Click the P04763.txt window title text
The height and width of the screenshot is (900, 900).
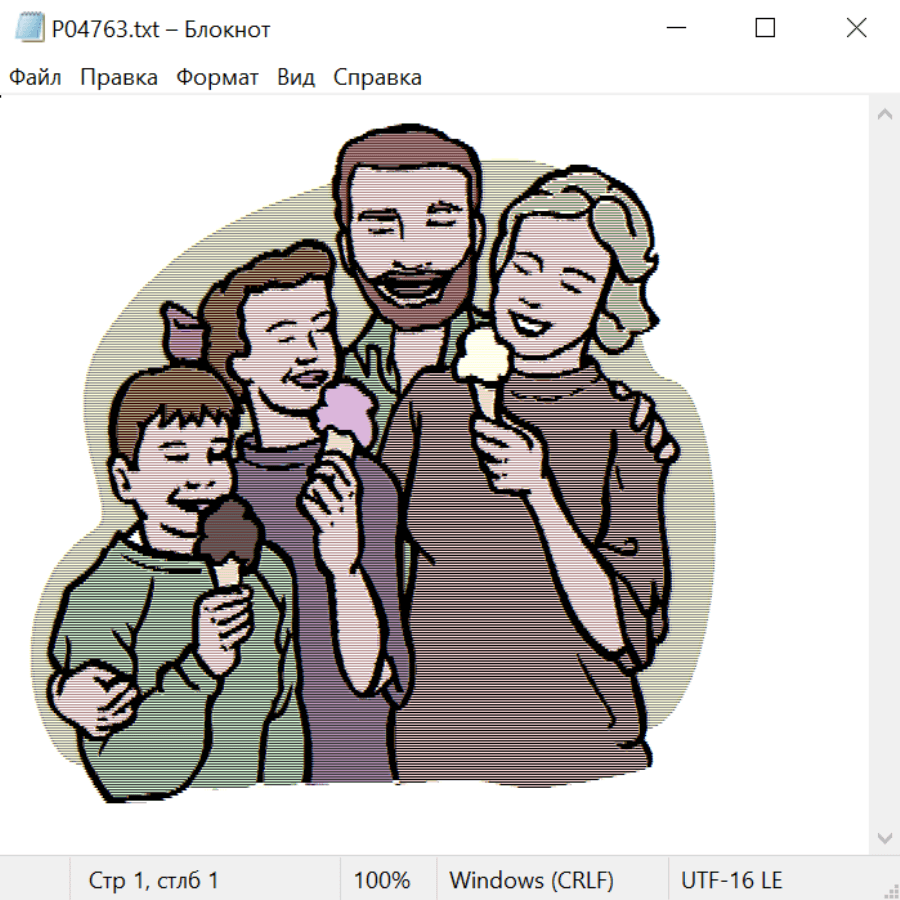click(x=161, y=30)
